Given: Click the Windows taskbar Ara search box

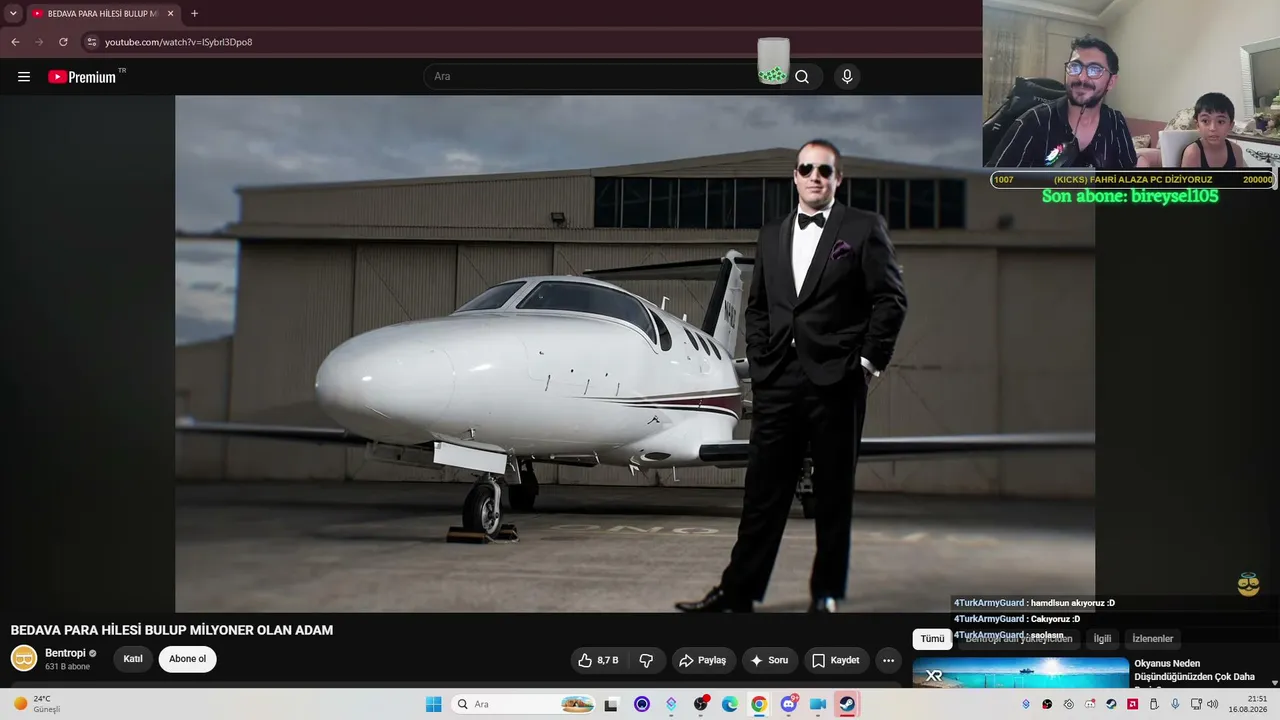Looking at the screenshot, I should click(526, 704).
